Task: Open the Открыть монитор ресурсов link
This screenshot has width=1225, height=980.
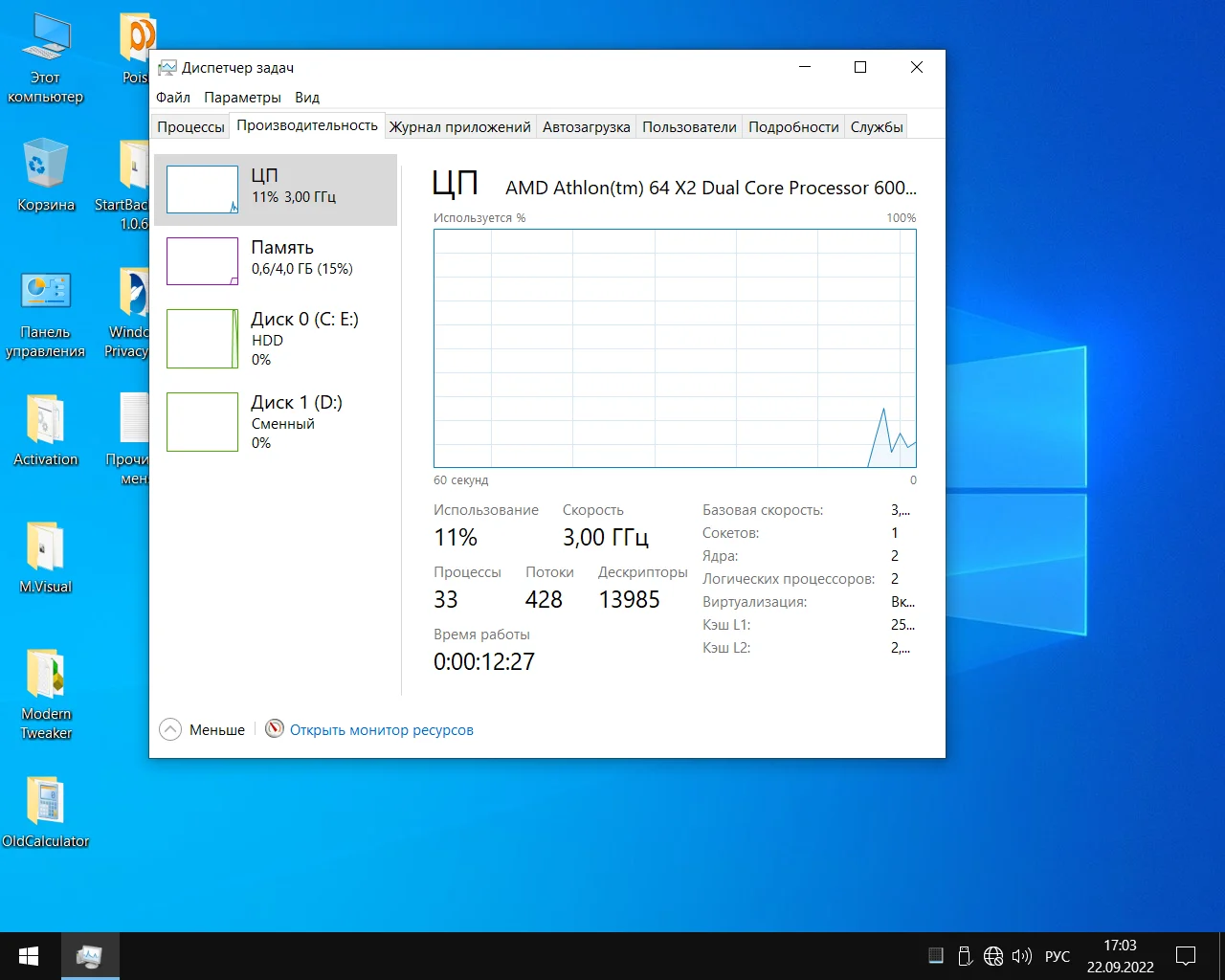Action: click(381, 730)
